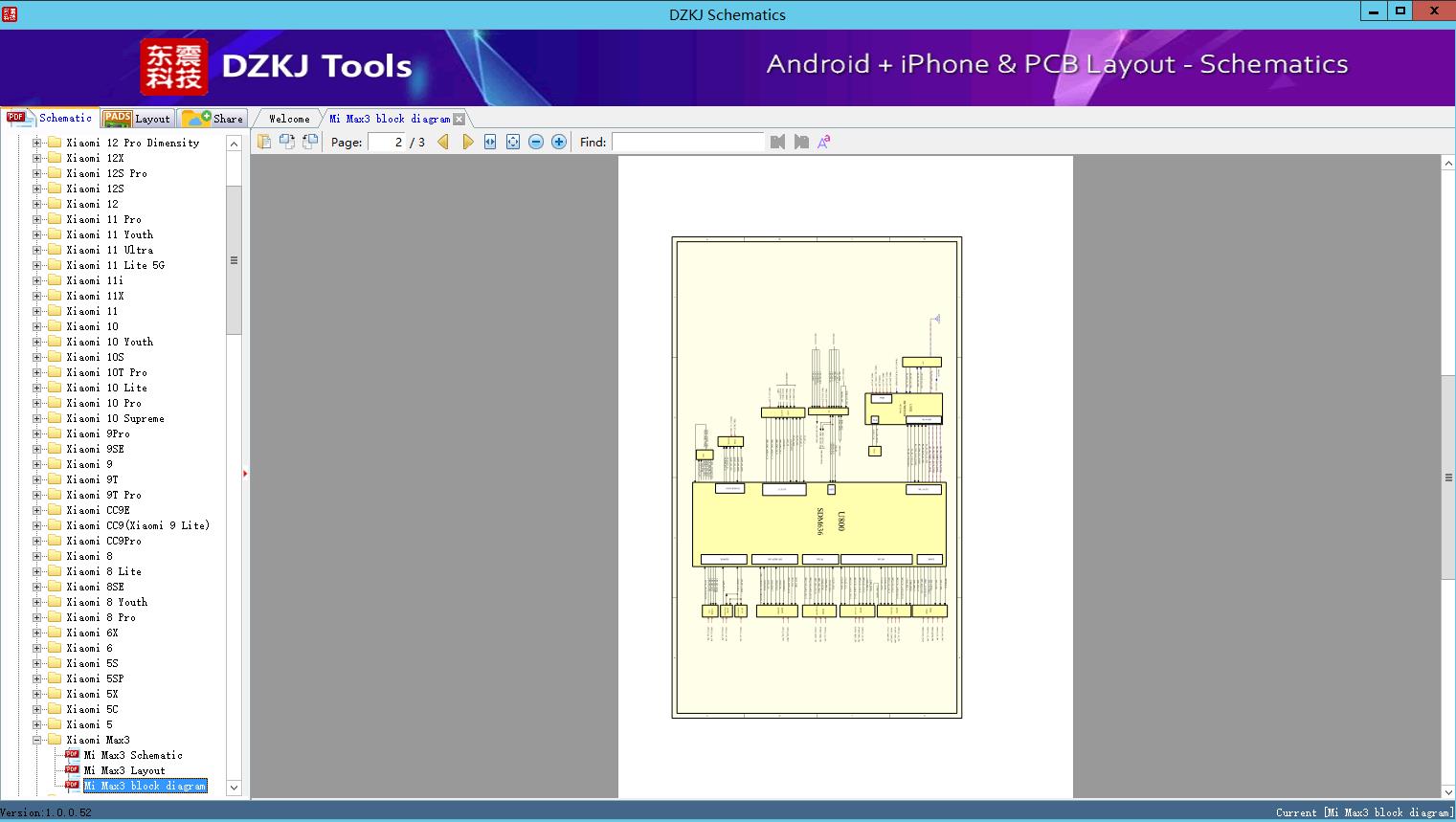The height and width of the screenshot is (822, 1456).
Task: Click the fit width icon
Action: click(x=490, y=142)
